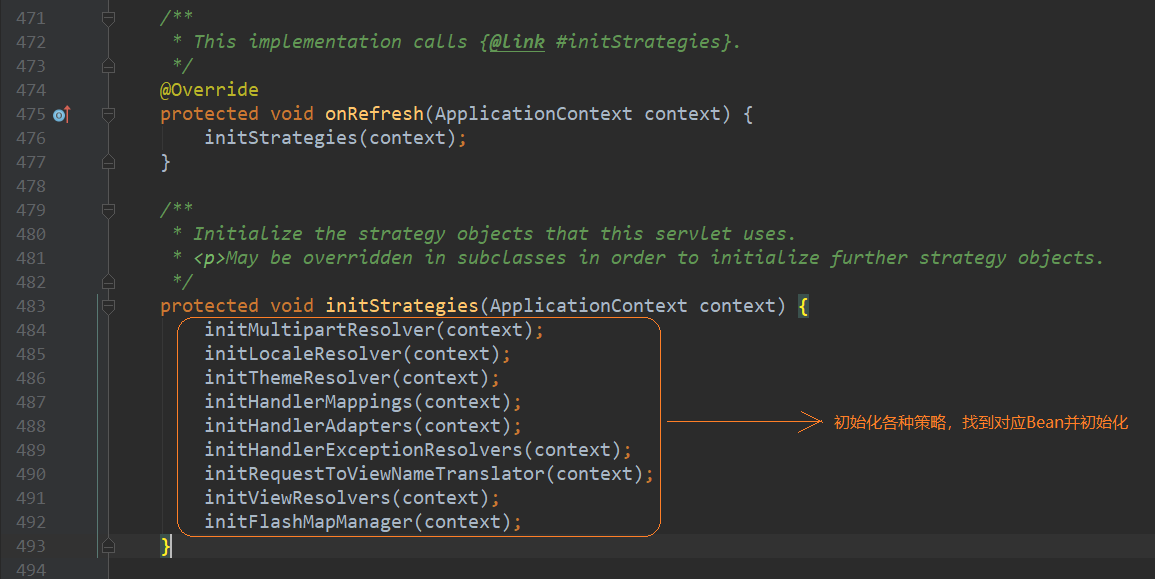
Task: Click the fold end marker at line 473
Action: (109, 66)
